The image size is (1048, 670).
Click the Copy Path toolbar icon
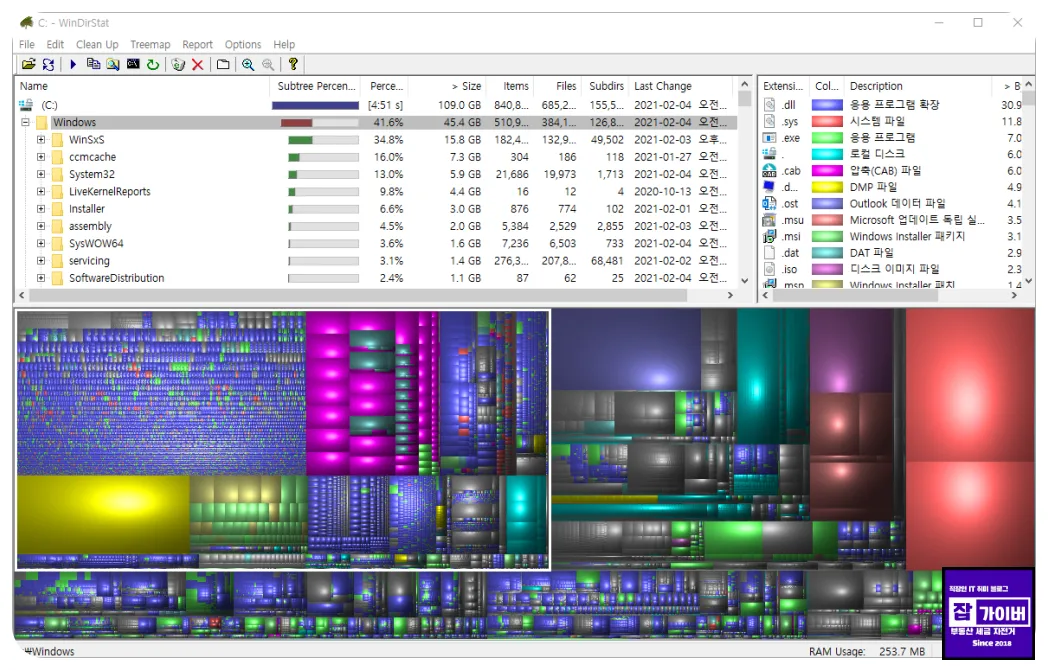coord(93,64)
